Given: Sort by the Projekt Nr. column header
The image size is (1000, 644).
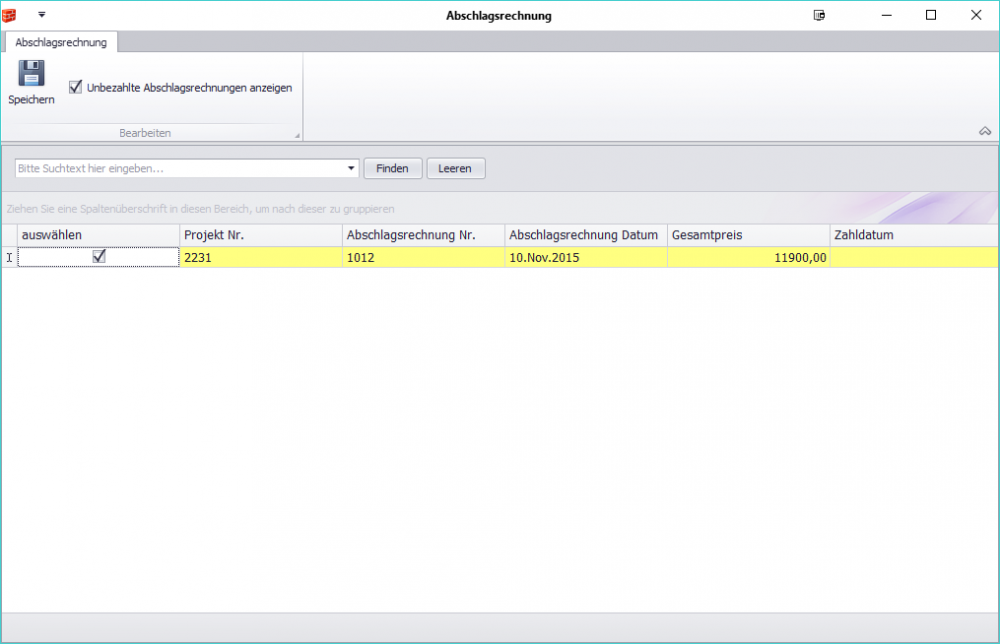Looking at the screenshot, I should (x=260, y=235).
